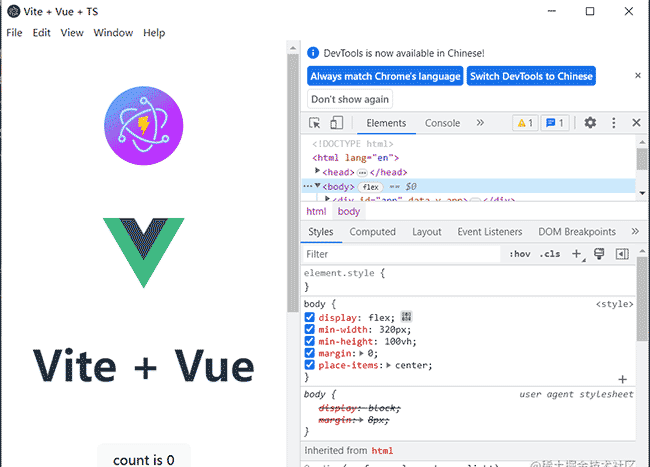This screenshot has width=650, height=467.
Task: Click Don't show again button
Action: pos(350,99)
